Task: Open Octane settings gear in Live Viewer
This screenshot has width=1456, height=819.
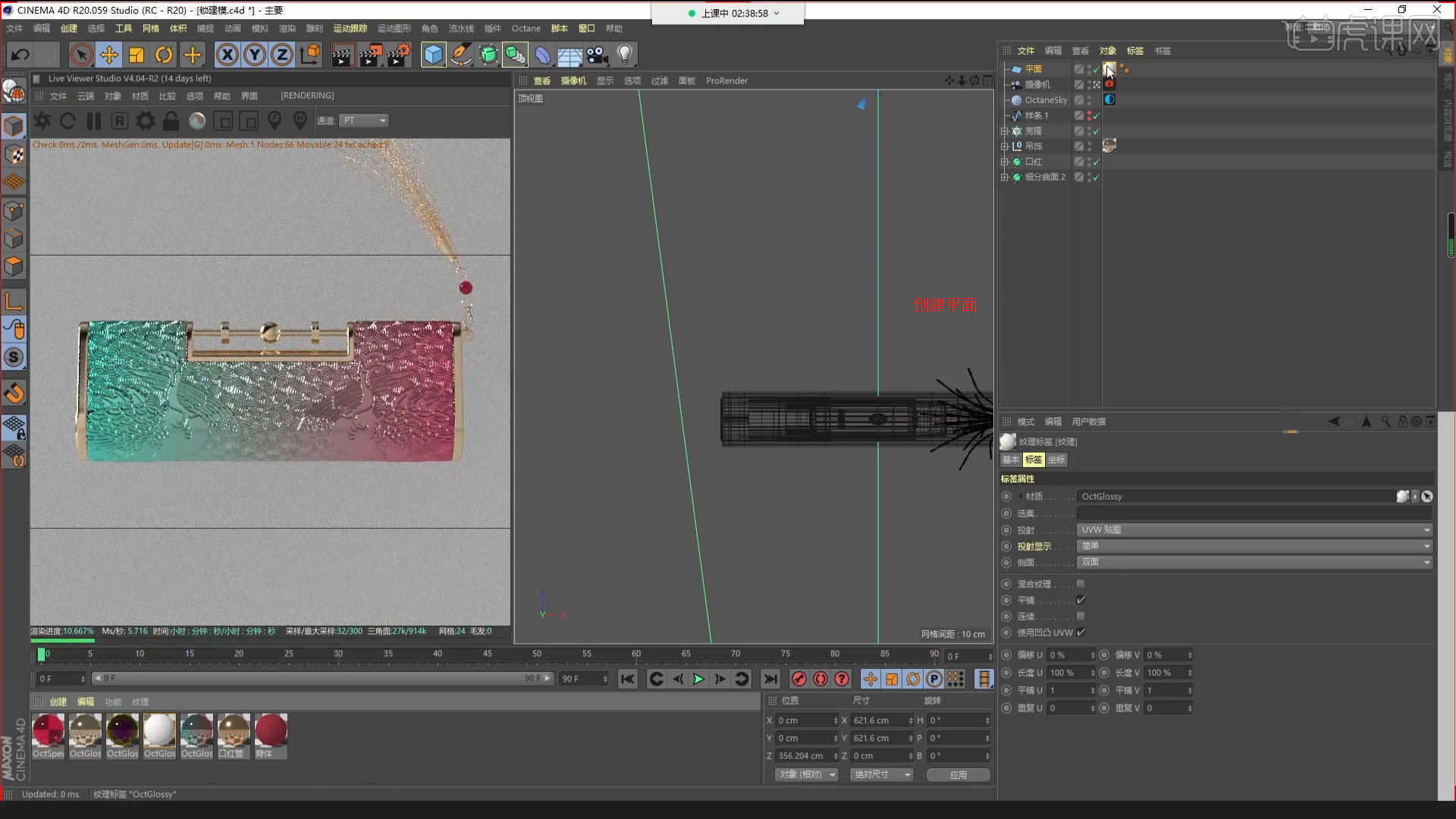Action: (146, 121)
